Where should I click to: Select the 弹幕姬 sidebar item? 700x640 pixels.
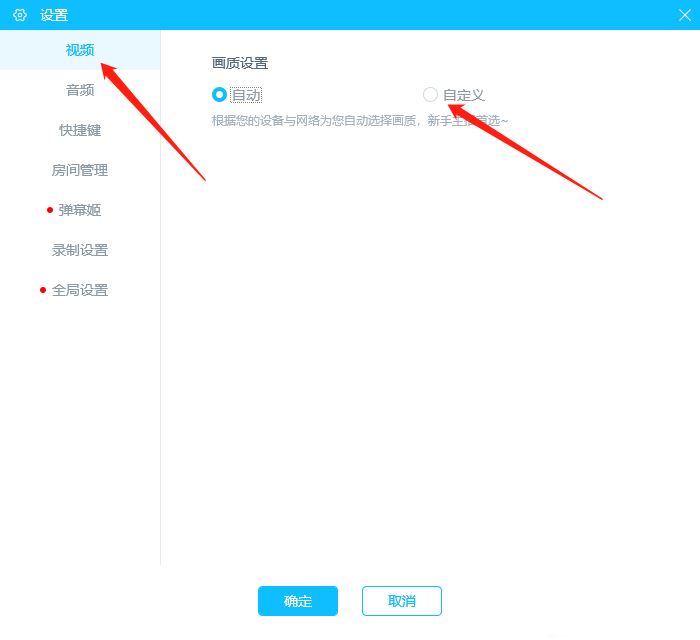[80, 210]
